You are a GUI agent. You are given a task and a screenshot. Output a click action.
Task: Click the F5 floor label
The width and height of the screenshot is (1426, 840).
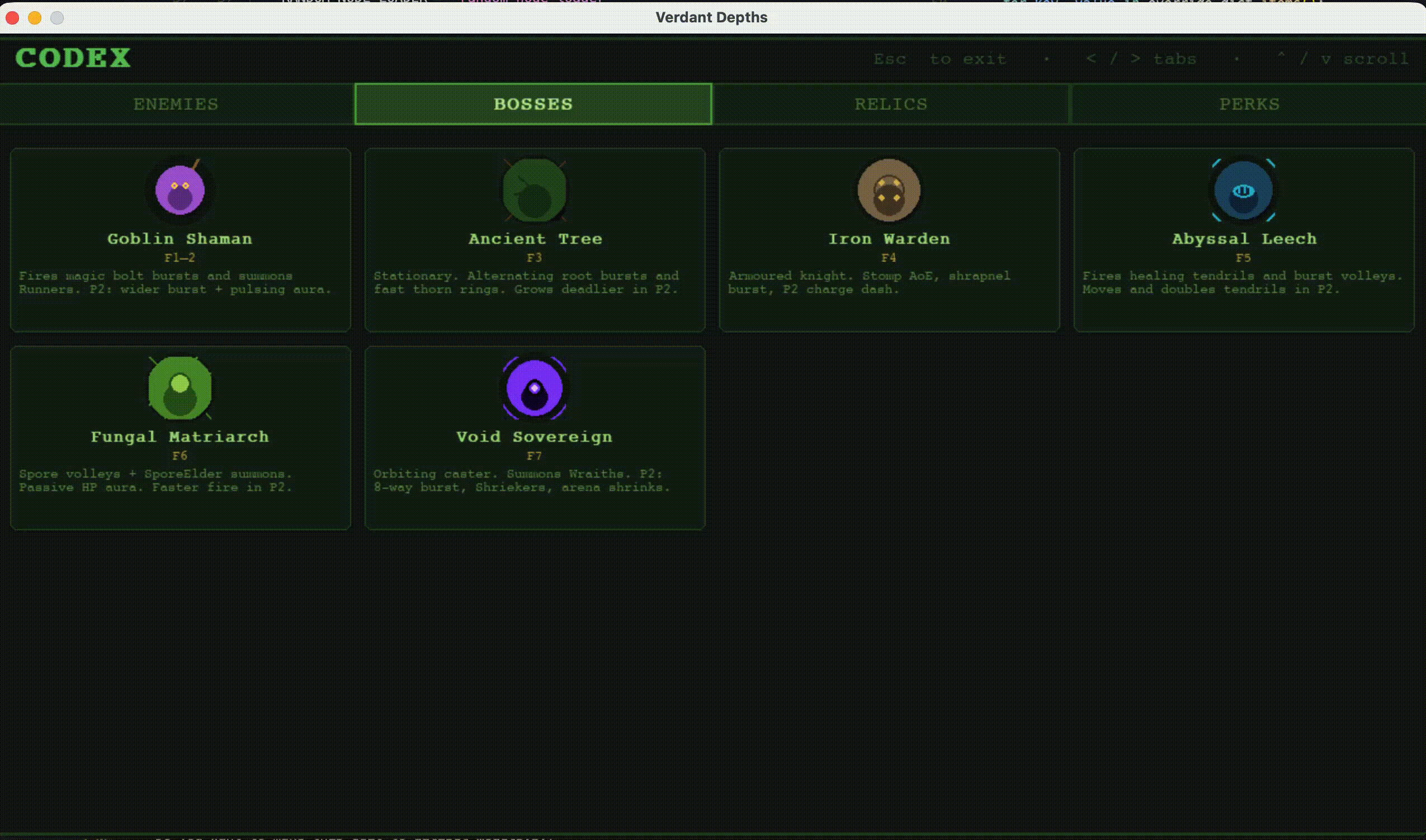[1243, 258]
